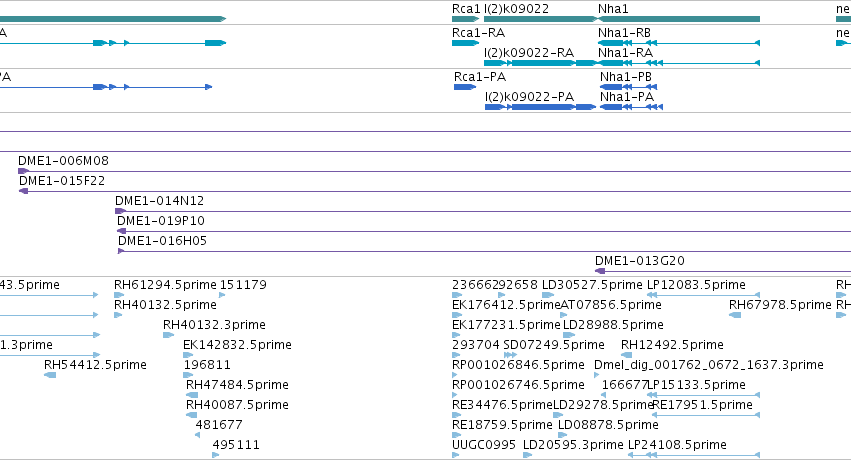851x460 pixels.
Task: Select the RH67978.5prime EST glyph
Action: click(735, 315)
